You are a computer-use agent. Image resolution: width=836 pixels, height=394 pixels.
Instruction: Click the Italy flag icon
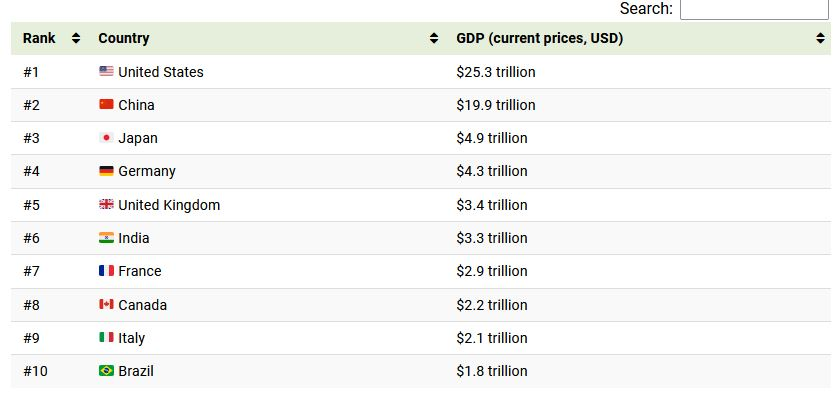tap(106, 337)
